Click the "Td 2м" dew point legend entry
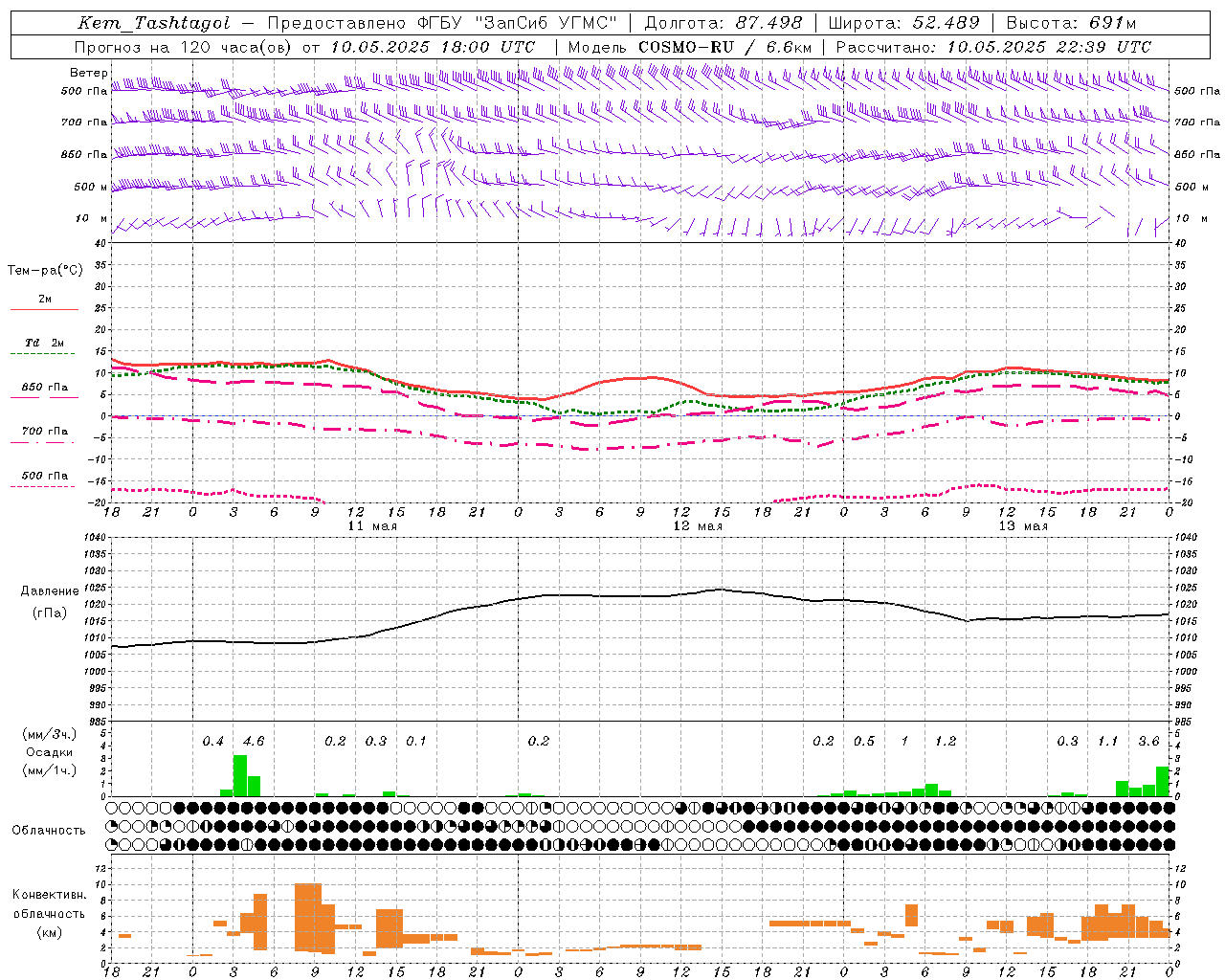Image resolution: width=1225 pixels, height=980 pixels. coord(45,343)
